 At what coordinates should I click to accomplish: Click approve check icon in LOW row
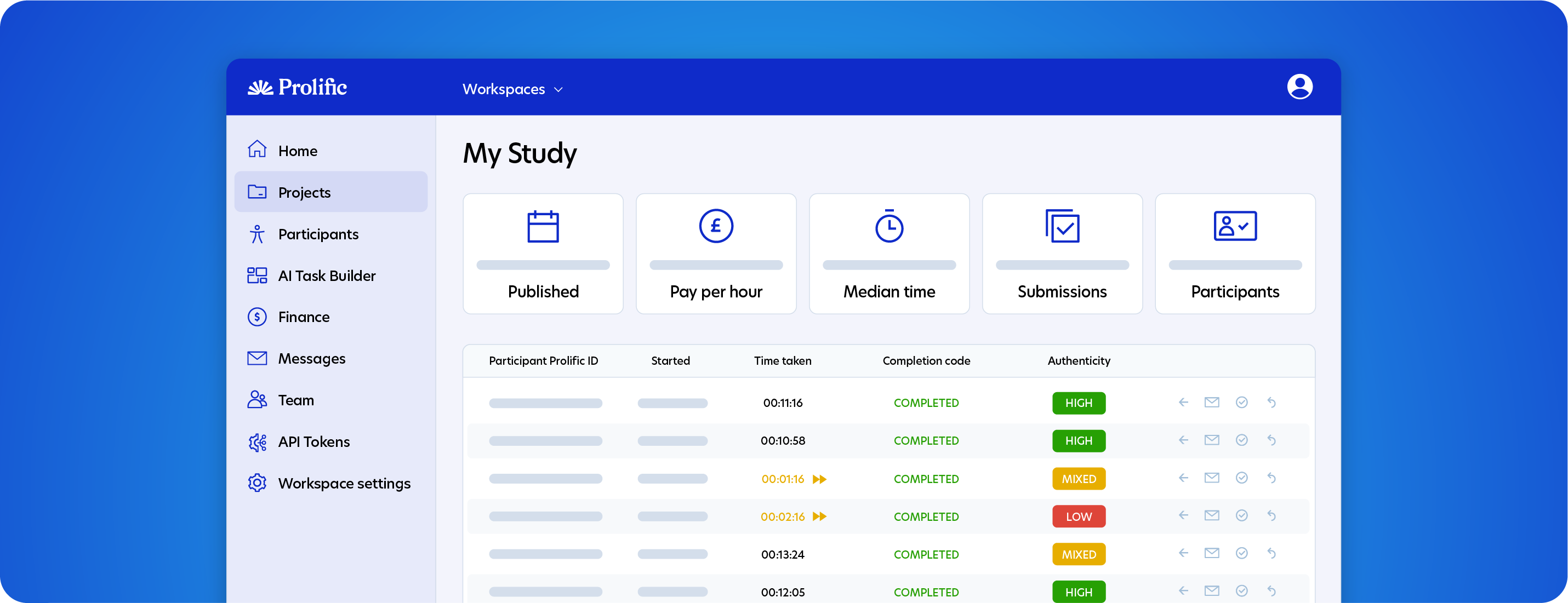point(1241,515)
